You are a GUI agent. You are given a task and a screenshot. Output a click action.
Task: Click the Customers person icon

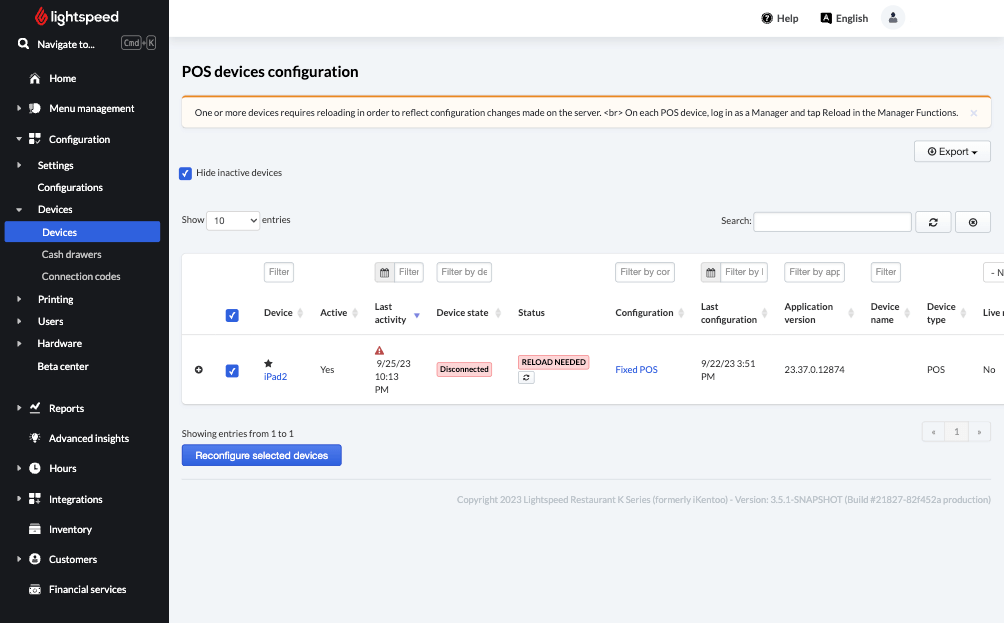[x=35, y=559]
